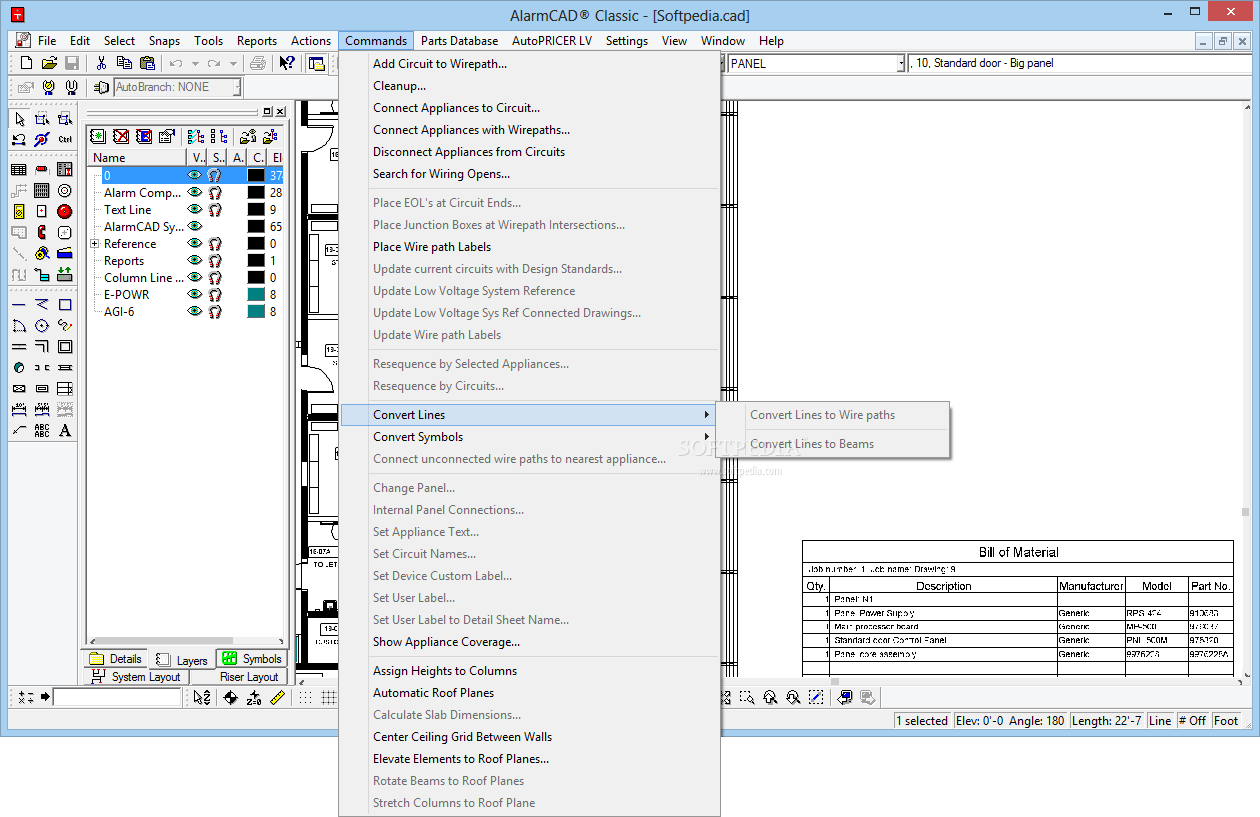Click the command input field at bottom

click(x=117, y=697)
